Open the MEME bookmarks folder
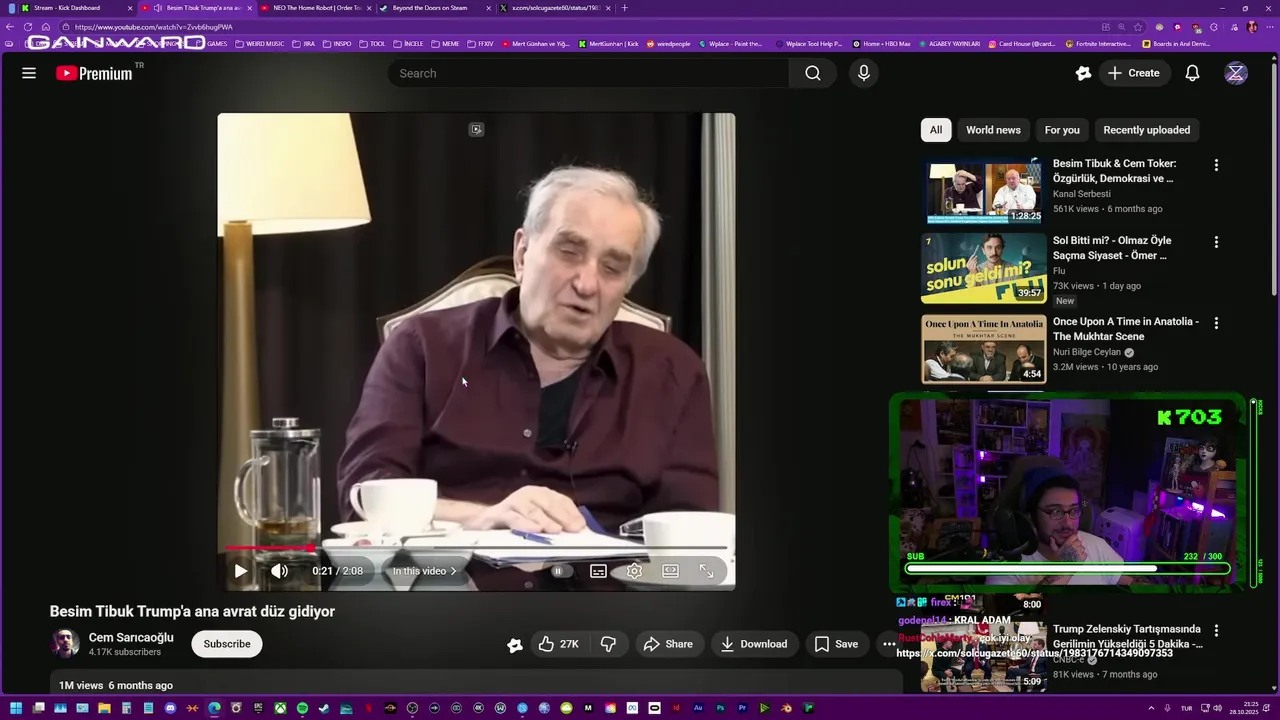Viewport: 1280px width, 720px height. tap(445, 44)
